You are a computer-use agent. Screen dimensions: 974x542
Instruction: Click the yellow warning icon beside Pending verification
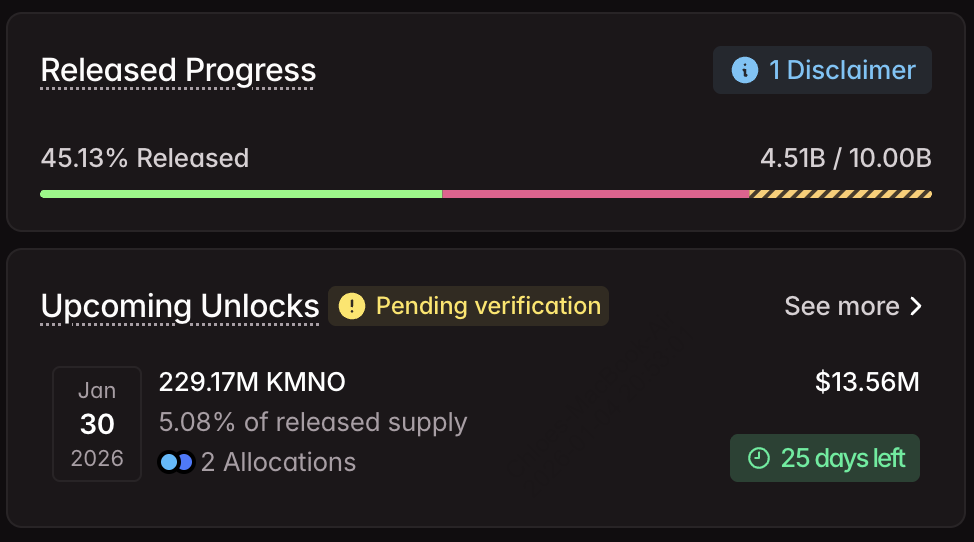352,306
